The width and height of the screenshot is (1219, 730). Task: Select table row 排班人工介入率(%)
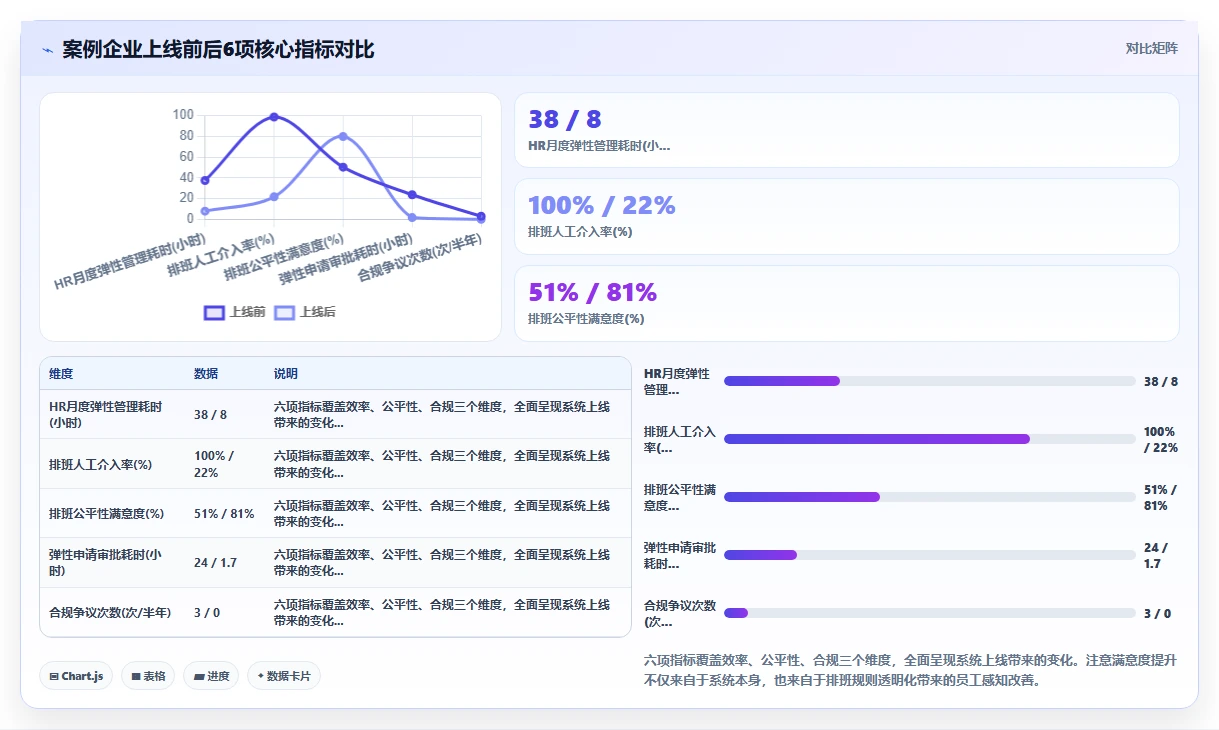[x=335, y=464]
